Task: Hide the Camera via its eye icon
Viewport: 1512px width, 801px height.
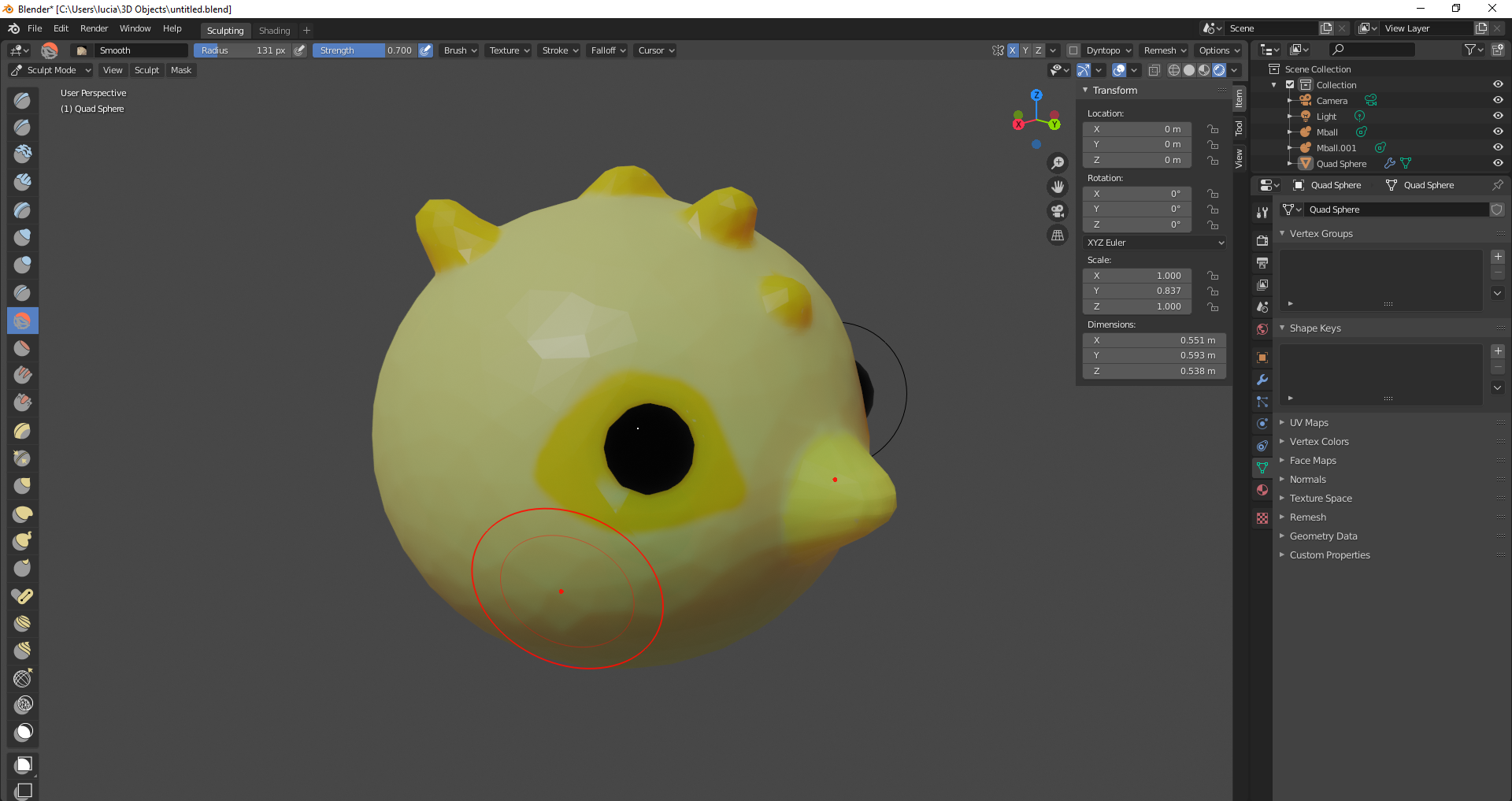Action: click(1498, 100)
